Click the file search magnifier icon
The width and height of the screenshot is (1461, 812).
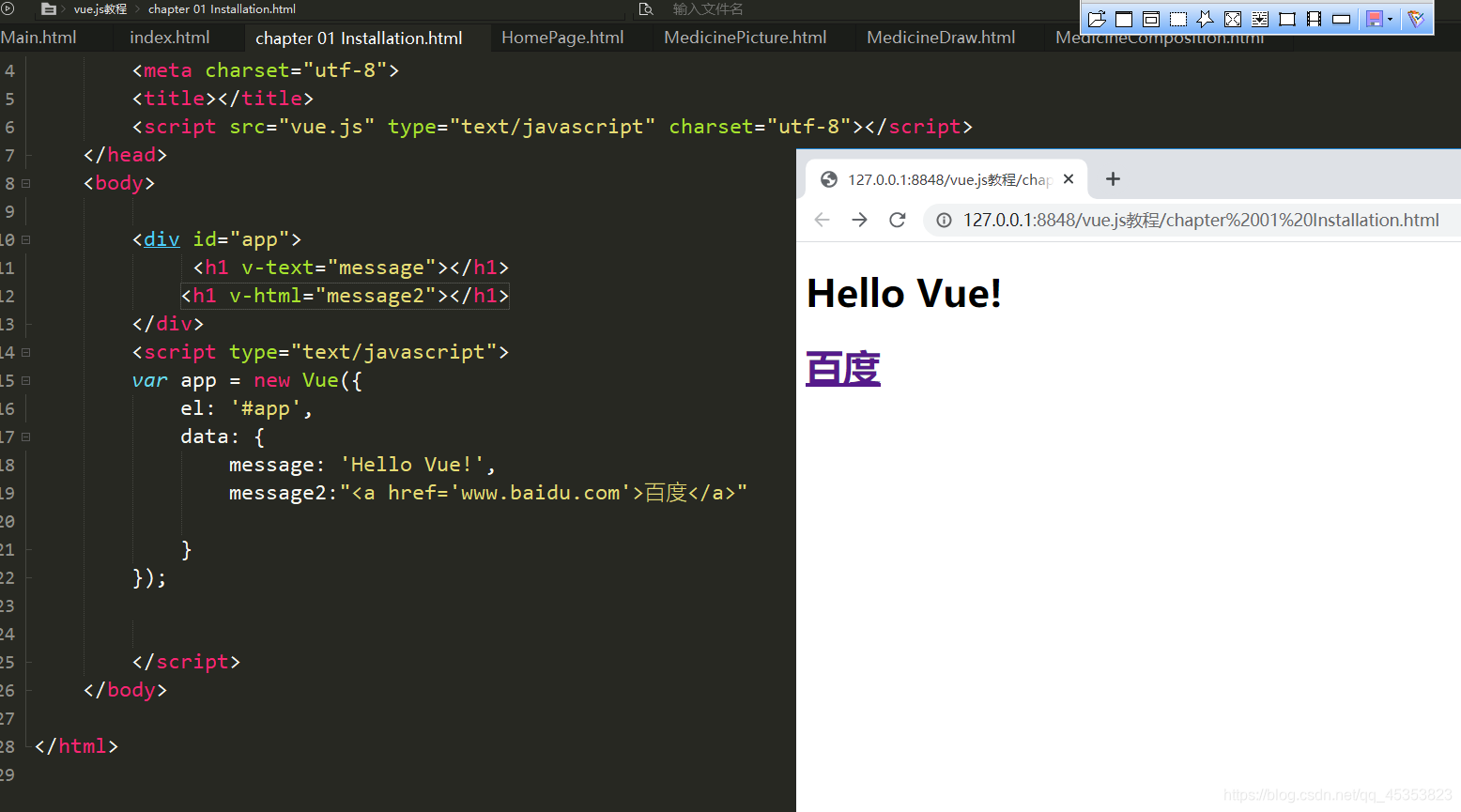tap(646, 8)
